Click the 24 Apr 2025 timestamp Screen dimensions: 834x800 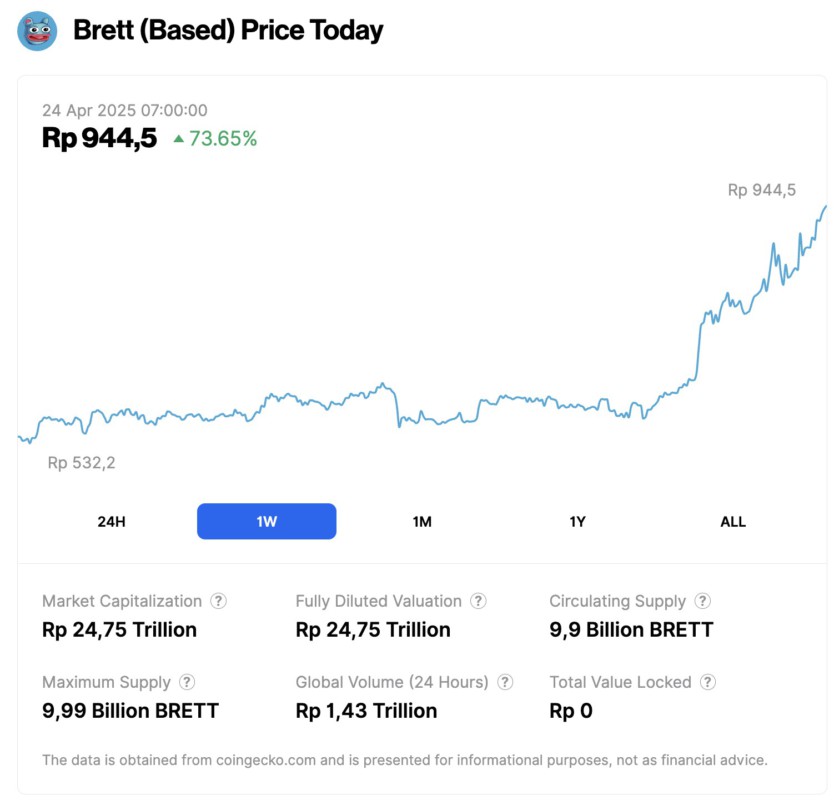point(125,111)
